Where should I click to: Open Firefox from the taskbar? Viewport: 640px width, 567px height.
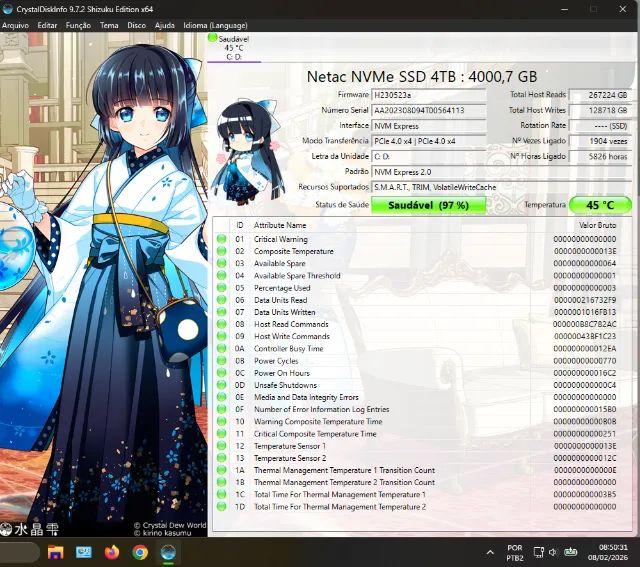(x=112, y=552)
